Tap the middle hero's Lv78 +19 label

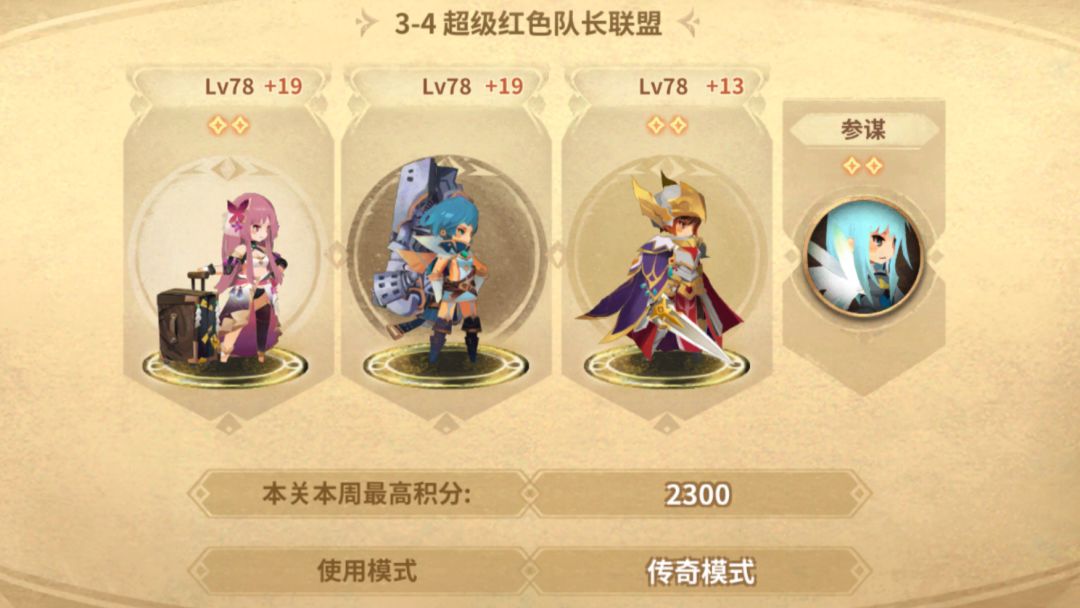(x=472, y=86)
